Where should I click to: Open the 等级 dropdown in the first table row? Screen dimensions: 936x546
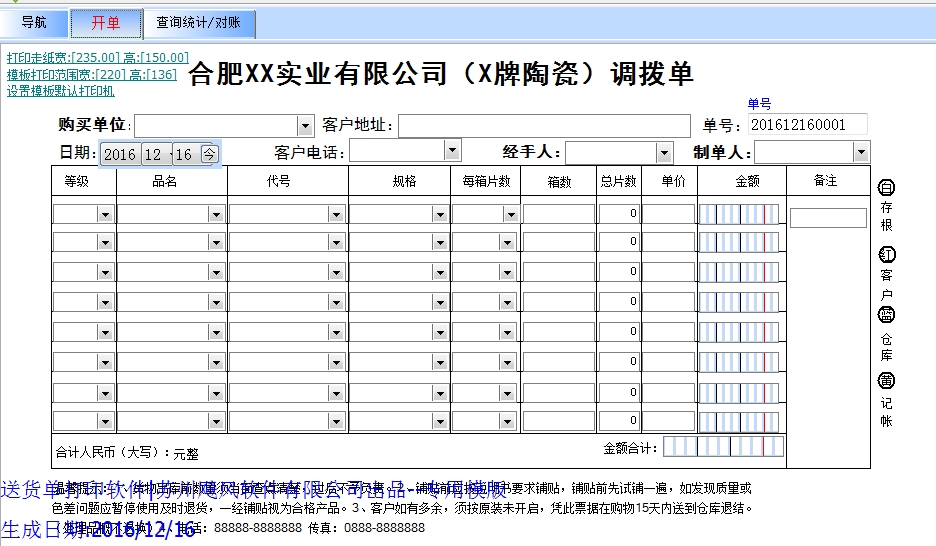[x=105, y=214]
